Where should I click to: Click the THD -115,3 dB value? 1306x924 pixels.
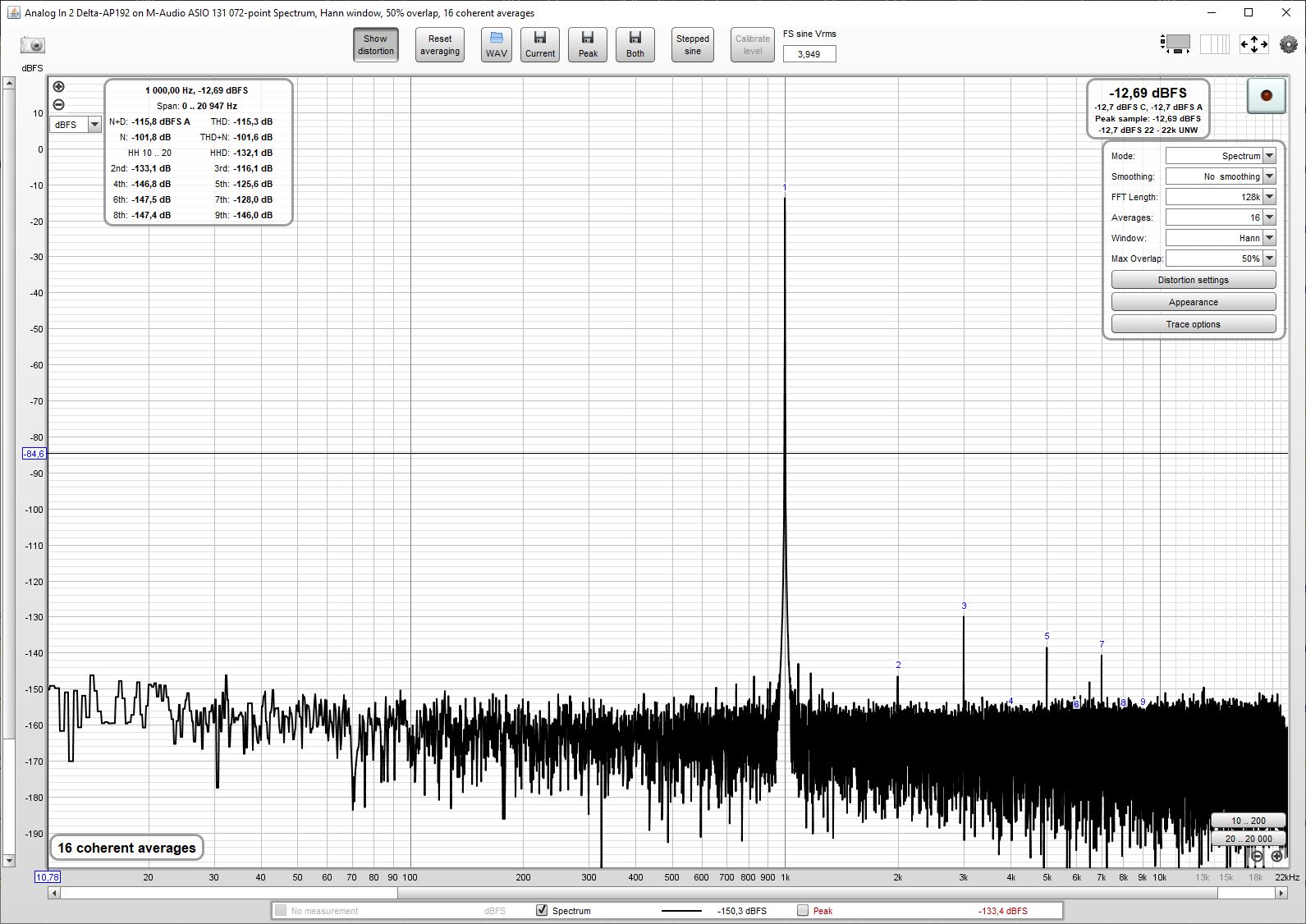coord(253,121)
